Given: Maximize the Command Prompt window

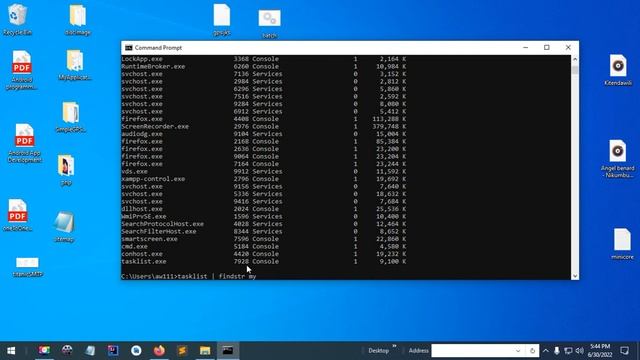Looking at the screenshot, I should pyautogui.click(x=547, y=48).
